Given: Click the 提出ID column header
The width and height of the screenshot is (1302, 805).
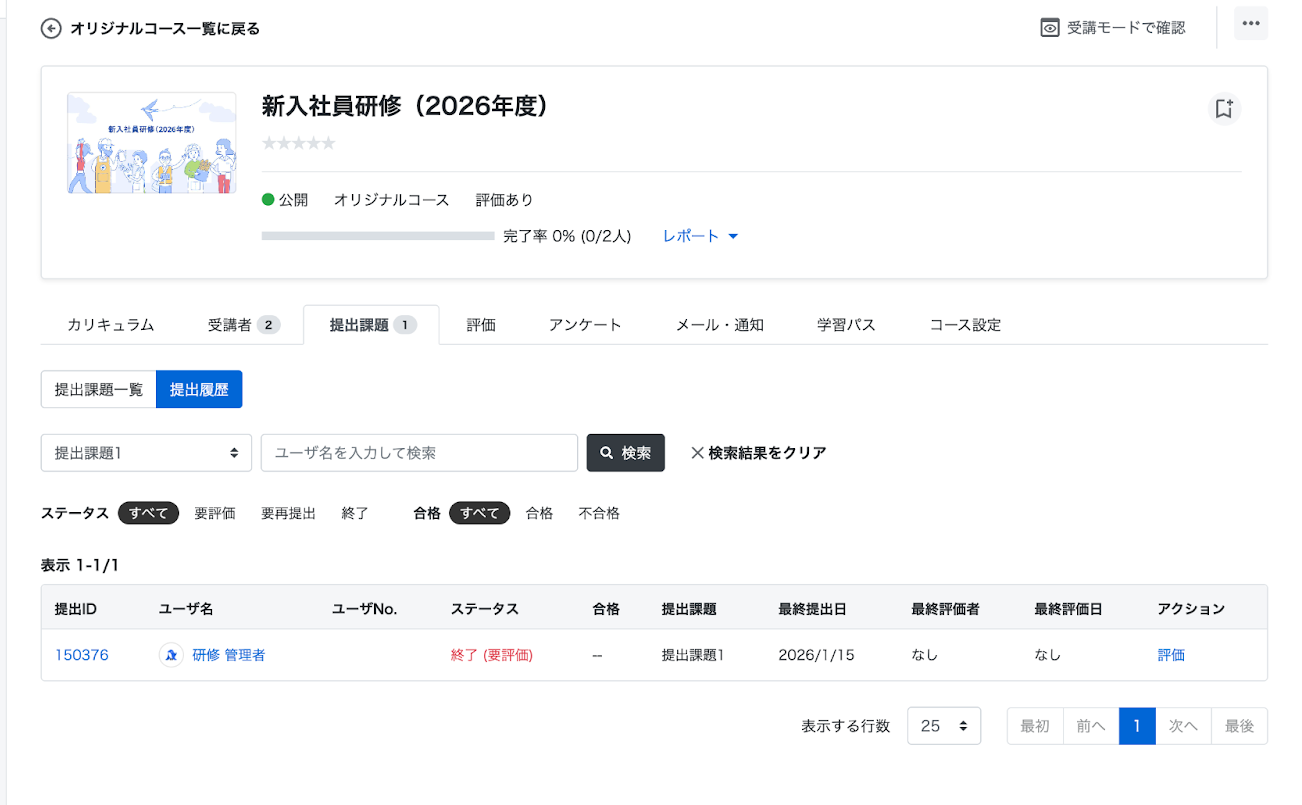Looking at the screenshot, I should tap(75, 608).
